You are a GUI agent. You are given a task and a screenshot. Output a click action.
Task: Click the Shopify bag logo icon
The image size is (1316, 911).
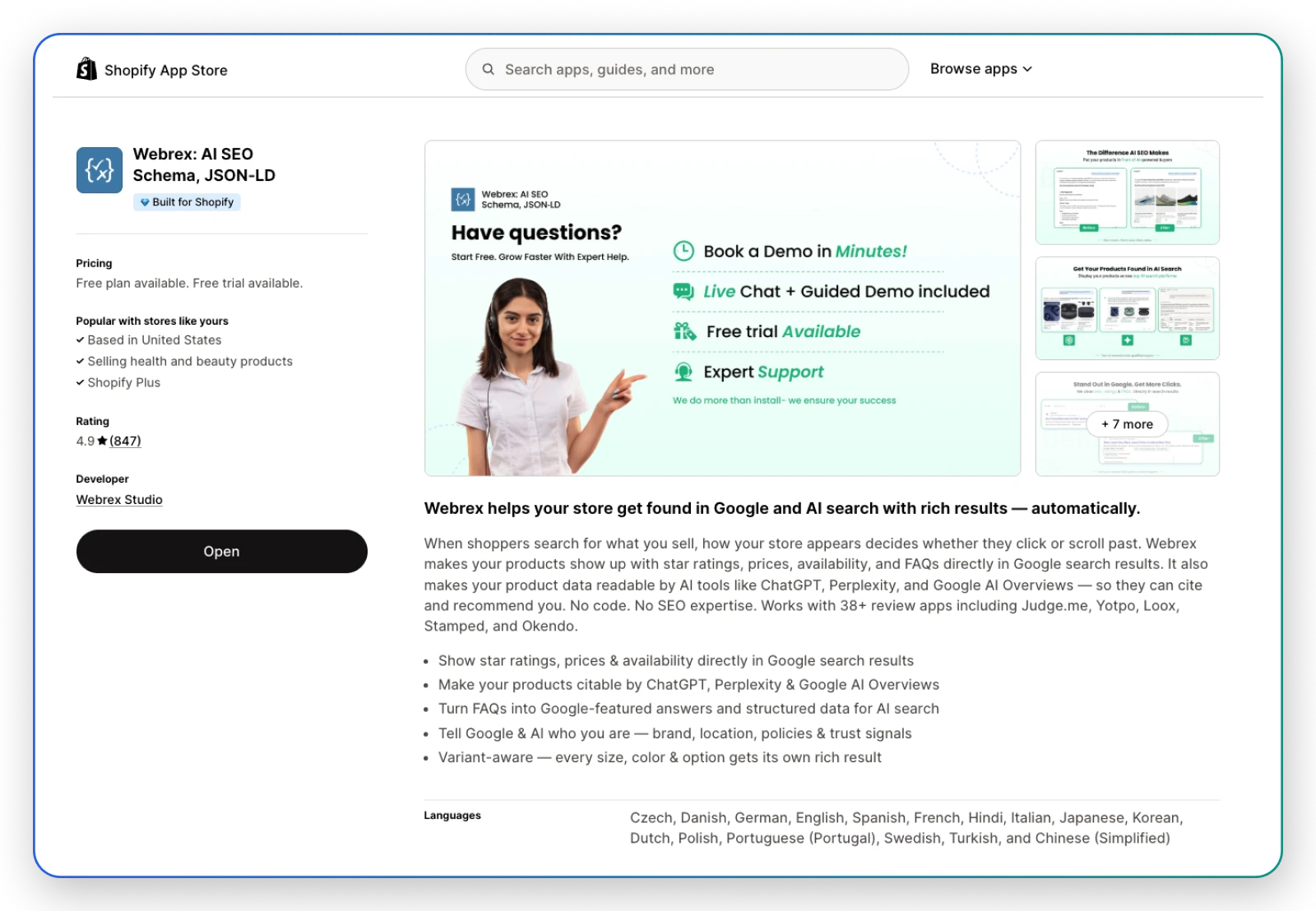(86, 69)
